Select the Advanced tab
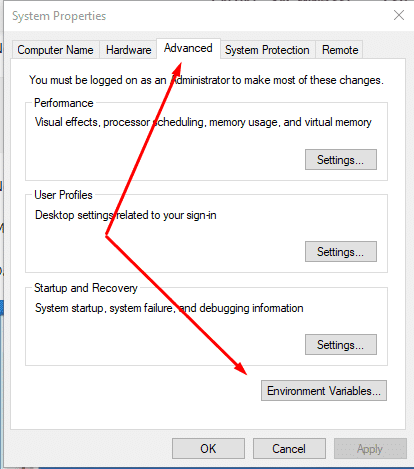Image resolution: width=414 pixels, height=469 pixels. click(x=188, y=49)
